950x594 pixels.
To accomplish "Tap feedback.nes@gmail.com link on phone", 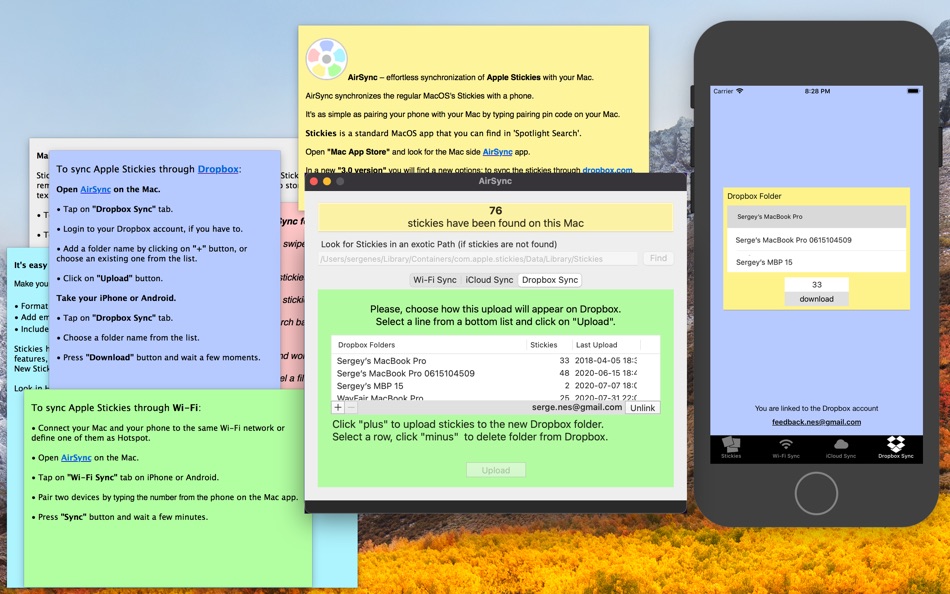I will coord(816,422).
